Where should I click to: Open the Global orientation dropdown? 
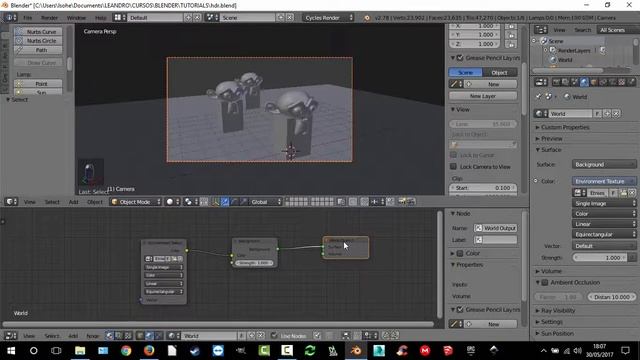[265, 202]
